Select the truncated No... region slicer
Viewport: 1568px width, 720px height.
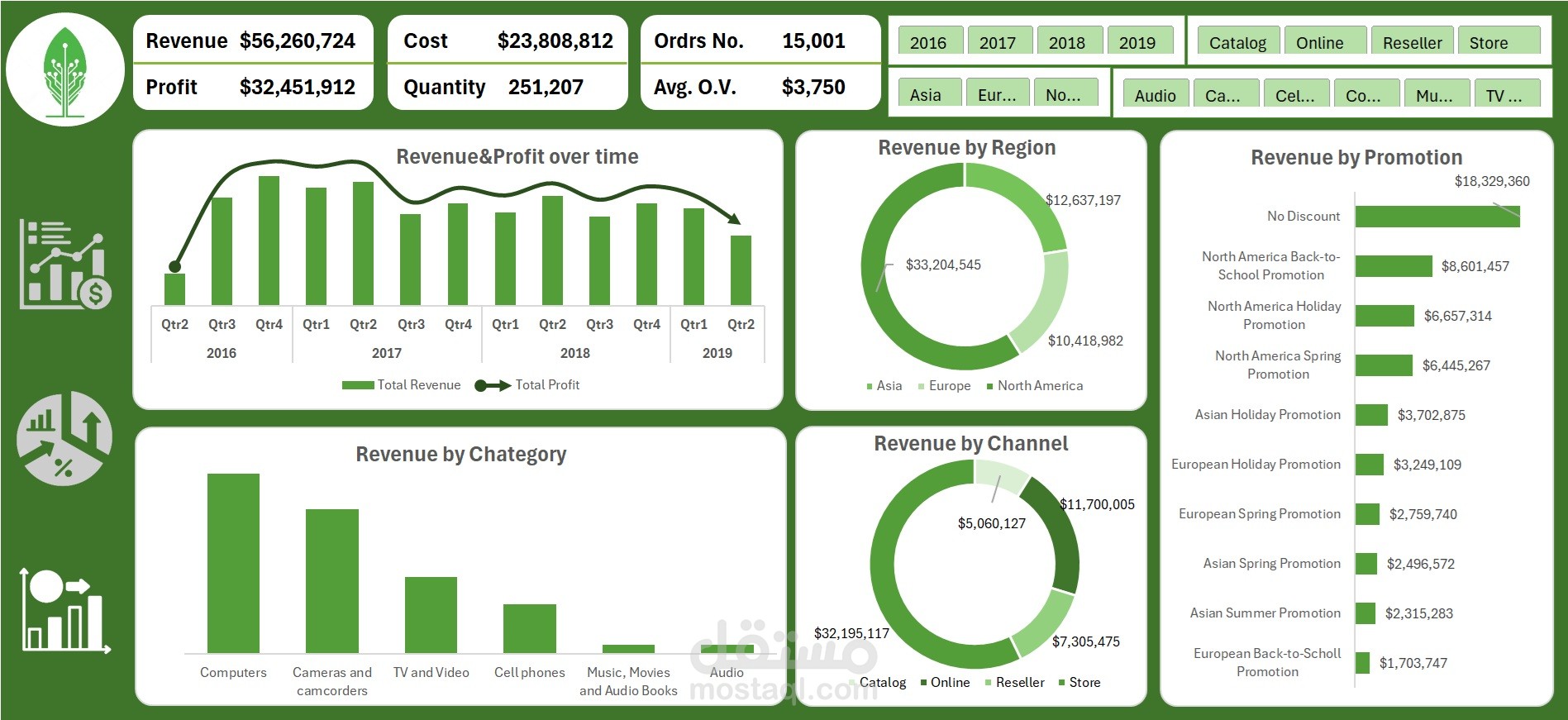(1066, 93)
